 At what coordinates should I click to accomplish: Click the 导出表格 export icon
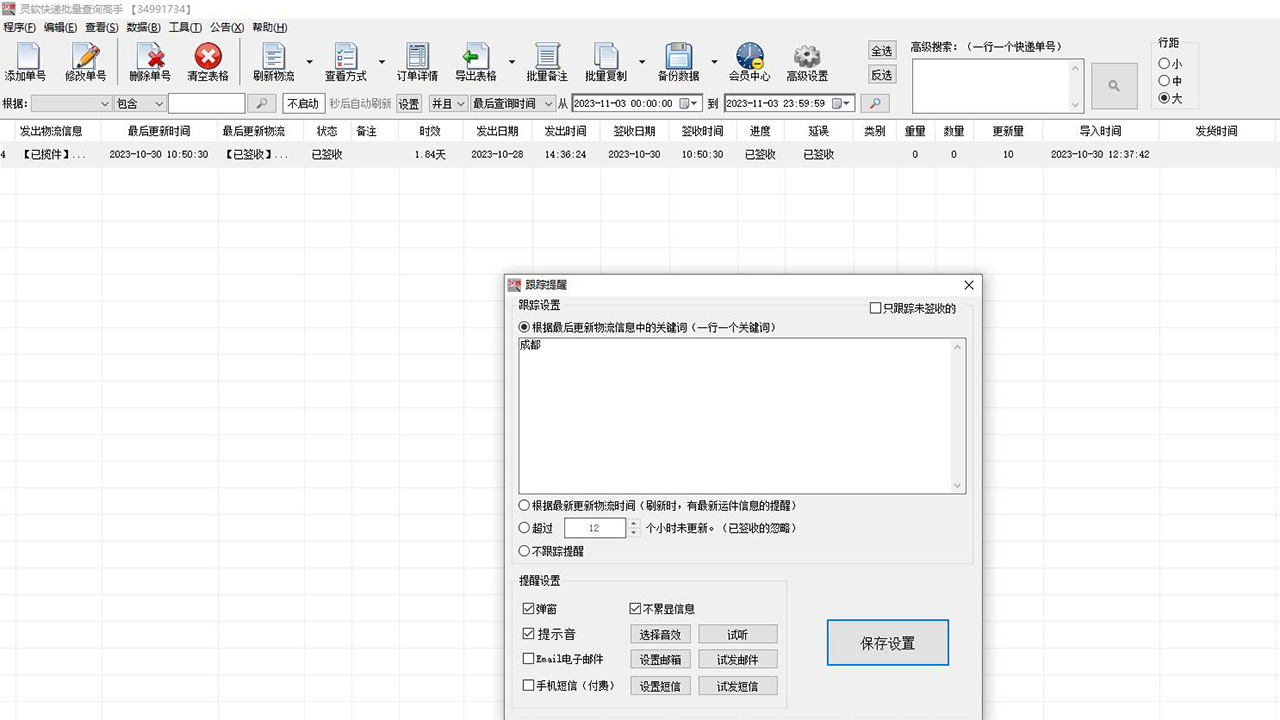[476, 61]
